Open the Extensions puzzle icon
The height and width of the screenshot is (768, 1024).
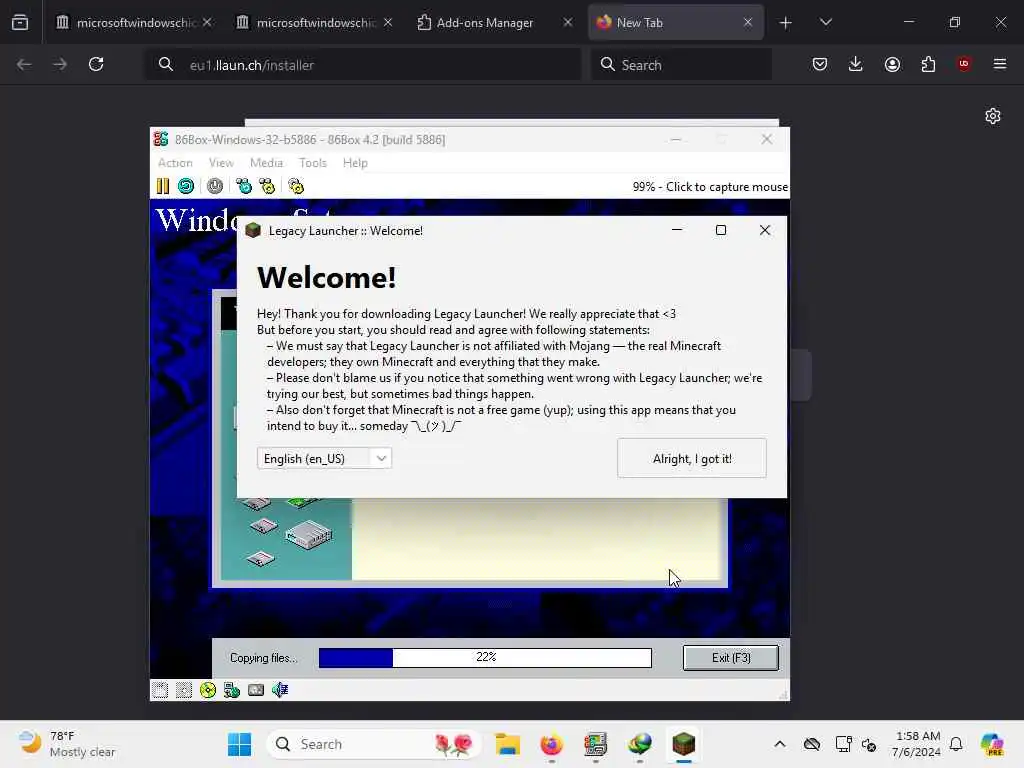[928, 64]
